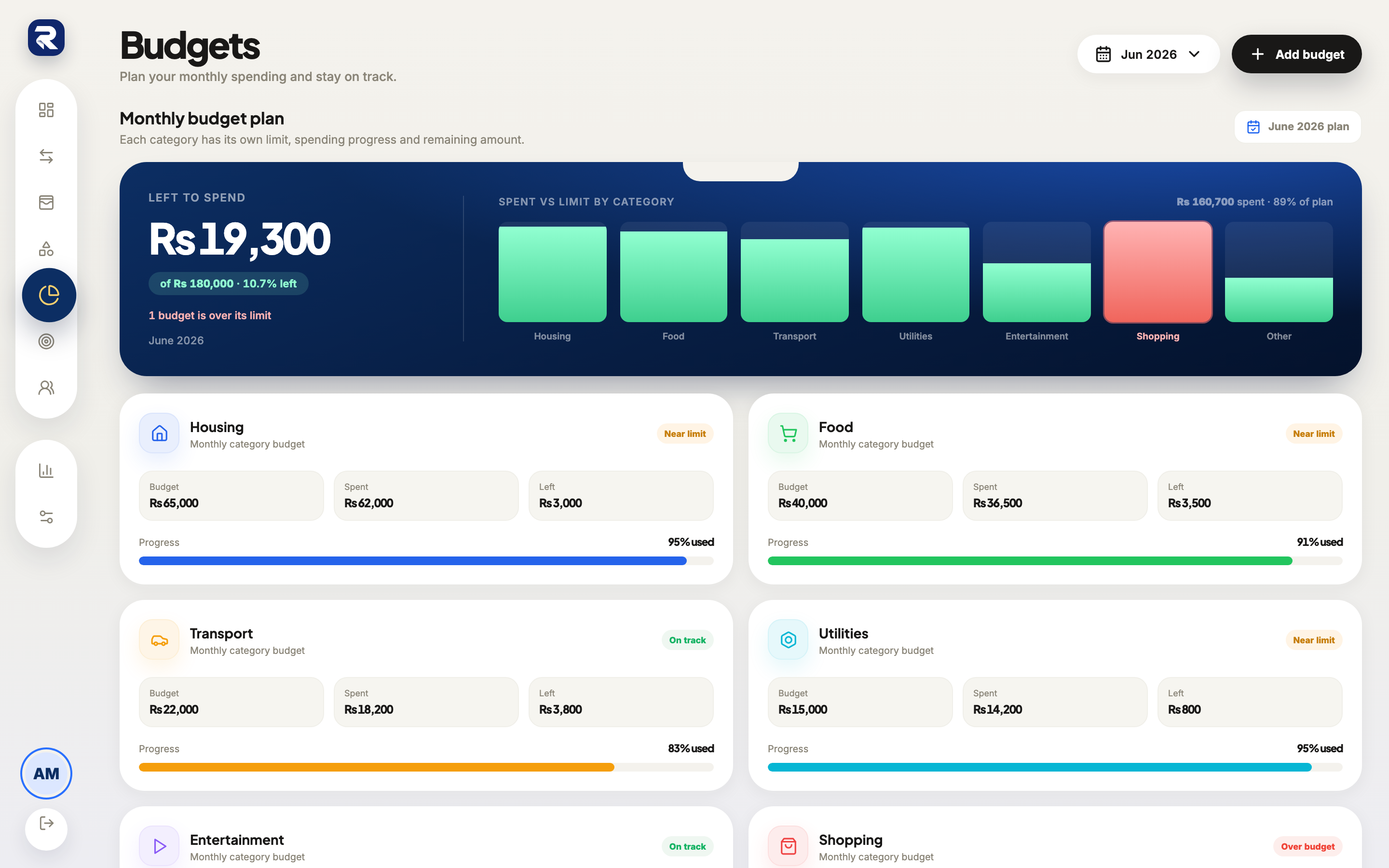The image size is (1389, 868).
Task: Click 'of Rs 180,000 · 10.7% left' pill
Action: pos(229,284)
